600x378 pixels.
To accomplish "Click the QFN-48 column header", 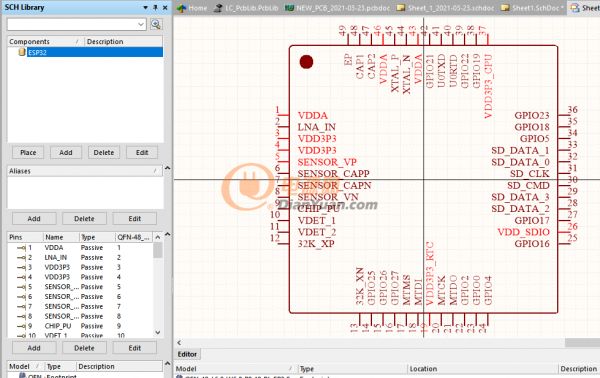I will click(134, 237).
